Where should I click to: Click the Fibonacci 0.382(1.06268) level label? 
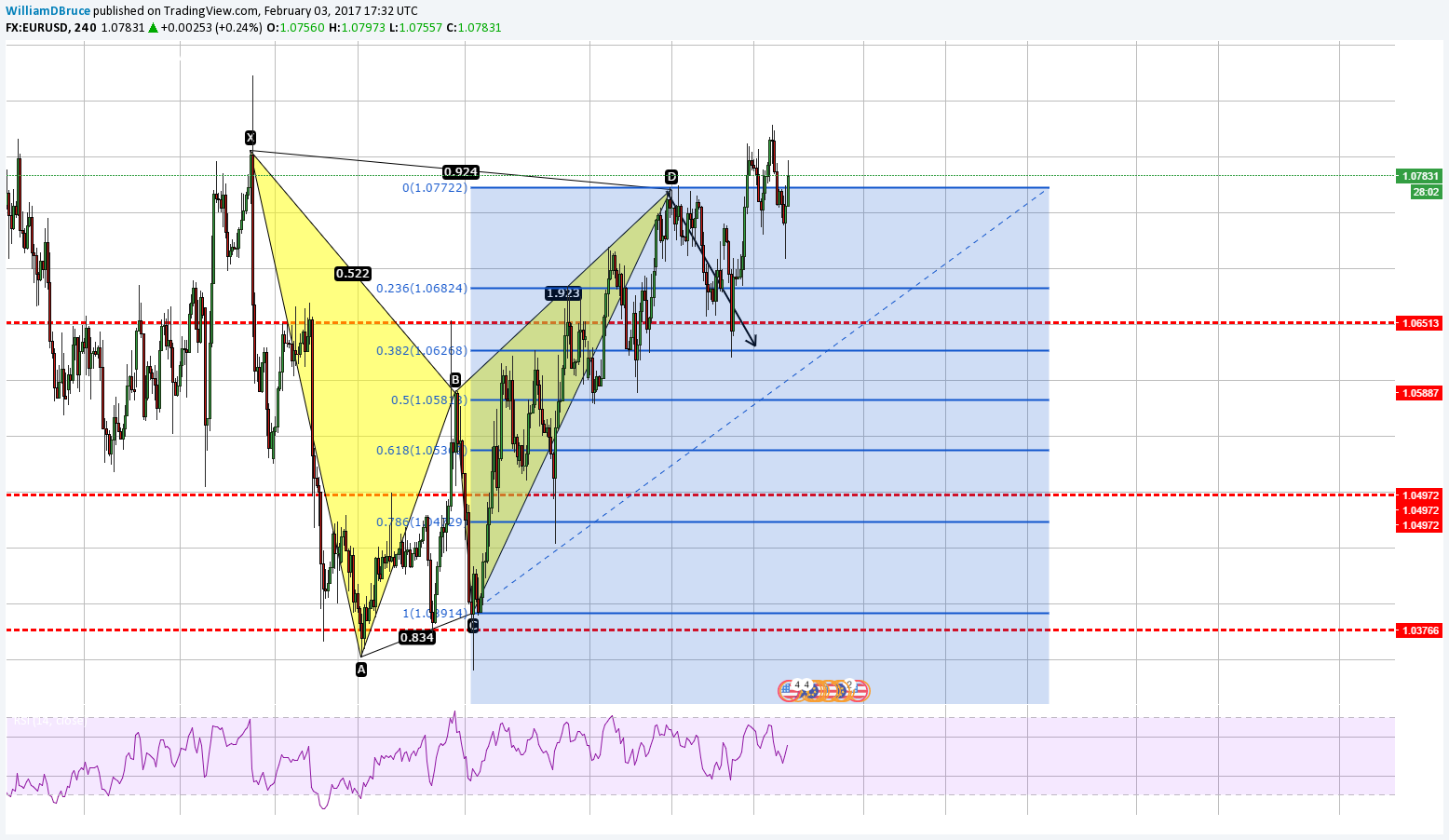422,351
